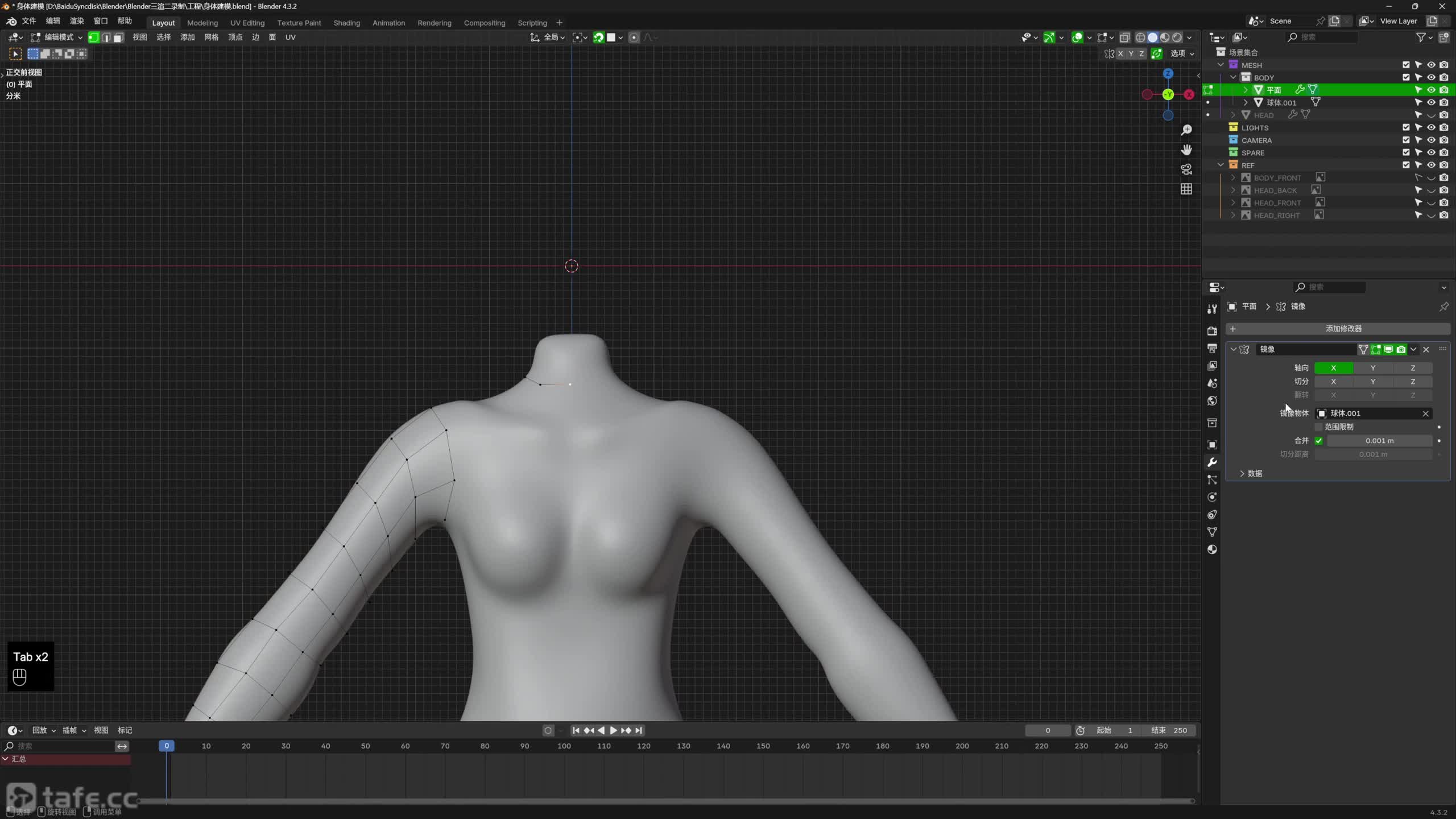Viewport: 1456px width, 819px height.
Task: Enable the range limit (范围限制) checkbox
Action: tap(1318, 427)
